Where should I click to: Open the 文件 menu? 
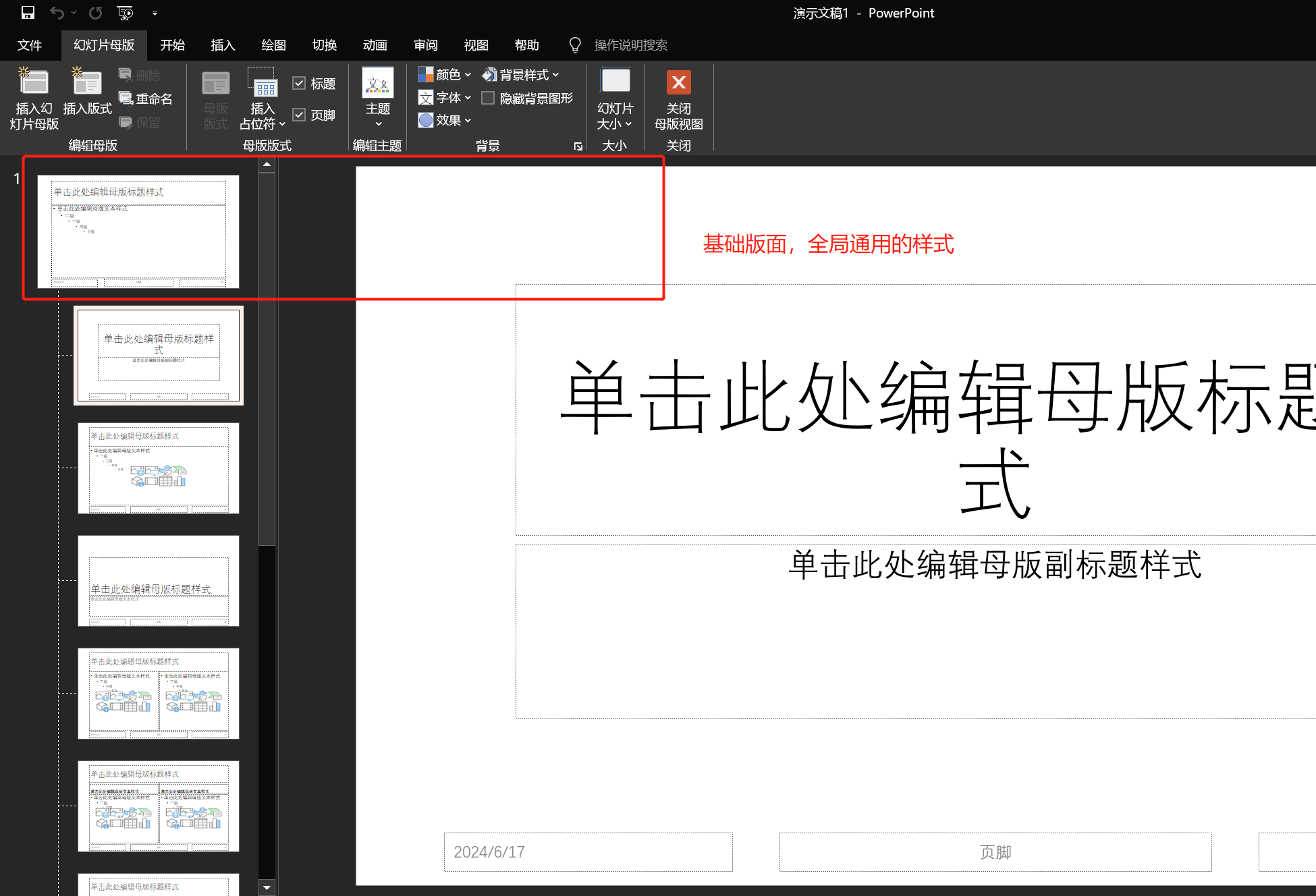point(30,45)
